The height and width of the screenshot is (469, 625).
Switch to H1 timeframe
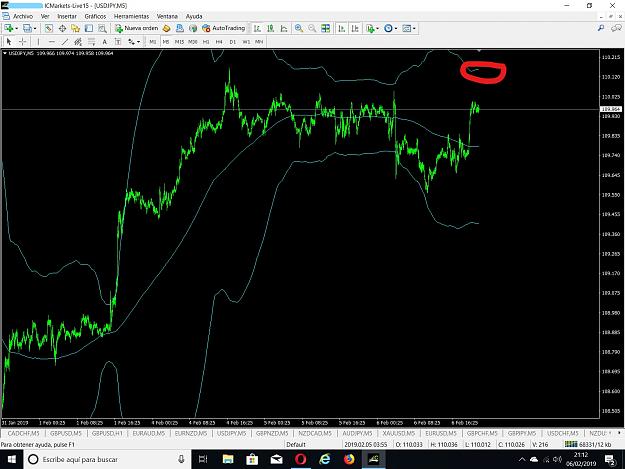(x=206, y=42)
